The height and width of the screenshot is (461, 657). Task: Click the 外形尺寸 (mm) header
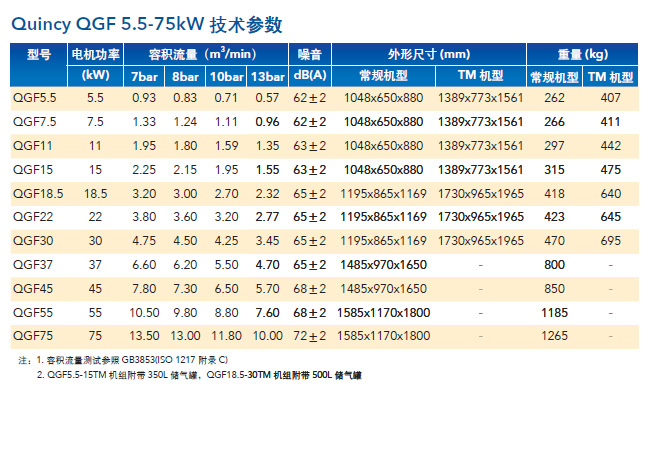coord(429,54)
